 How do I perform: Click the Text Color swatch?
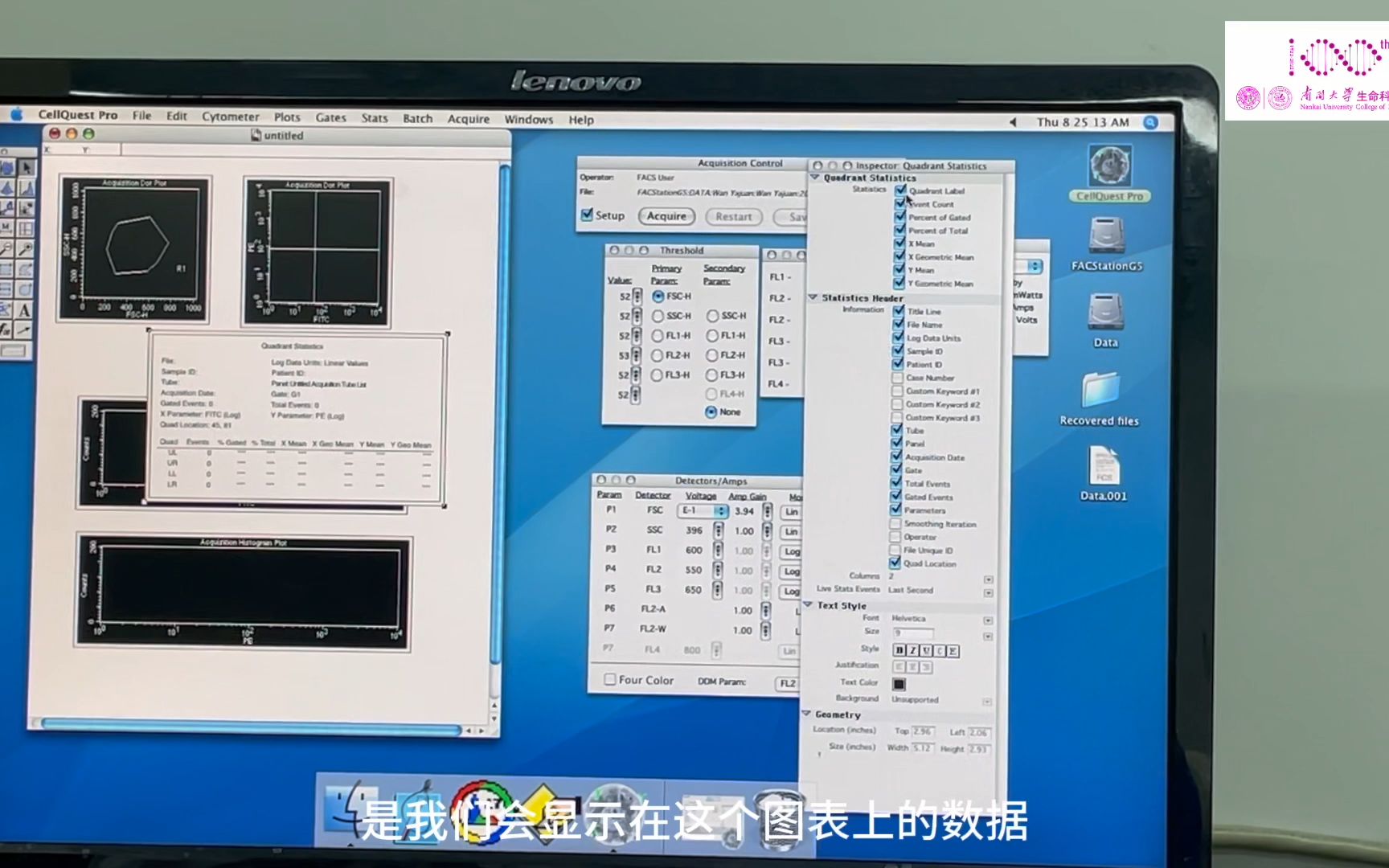tap(899, 684)
